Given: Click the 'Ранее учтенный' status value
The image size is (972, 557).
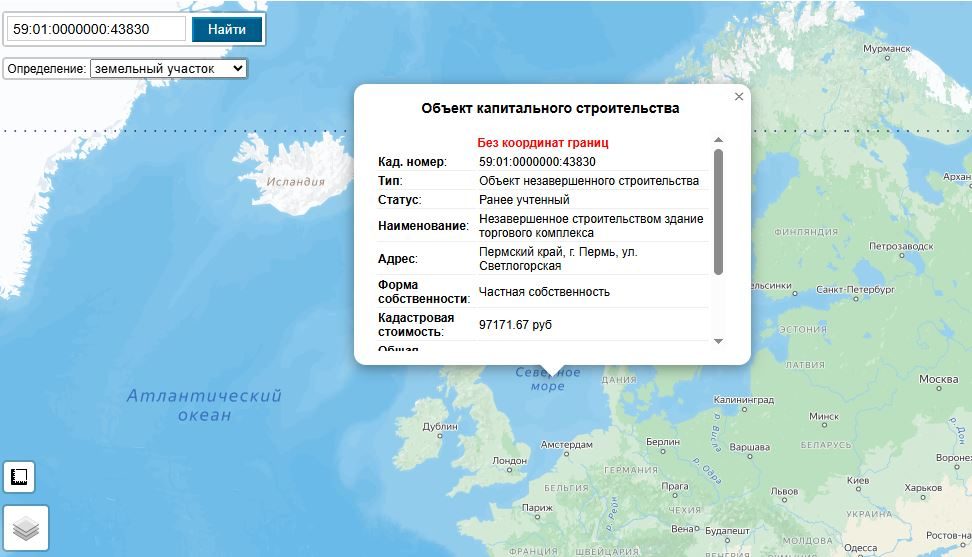Looking at the screenshot, I should 524,200.
